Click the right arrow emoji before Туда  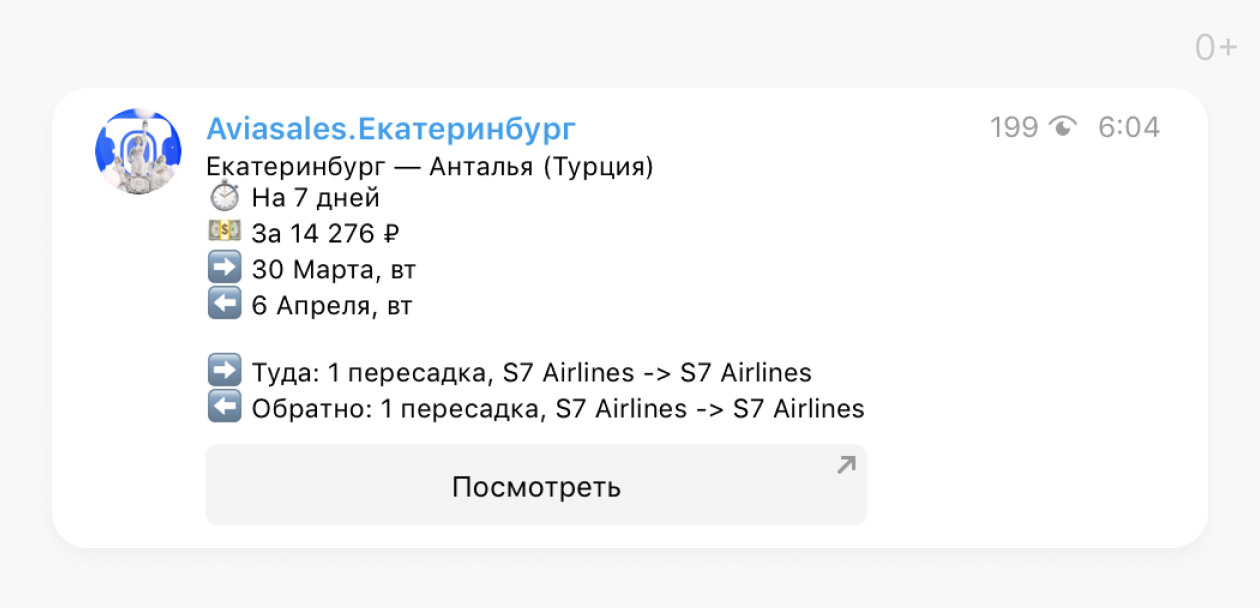pyautogui.click(x=224, y=372)
